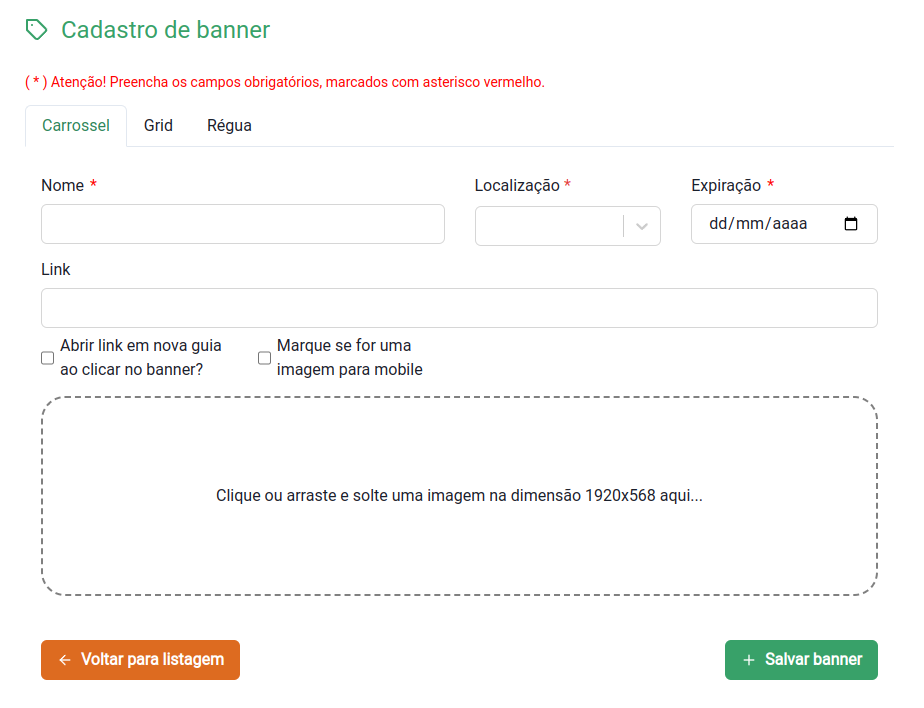924x708 pixels.
Task: Open the calendar picker in the Expiração field
Action: tap(851, 224)
